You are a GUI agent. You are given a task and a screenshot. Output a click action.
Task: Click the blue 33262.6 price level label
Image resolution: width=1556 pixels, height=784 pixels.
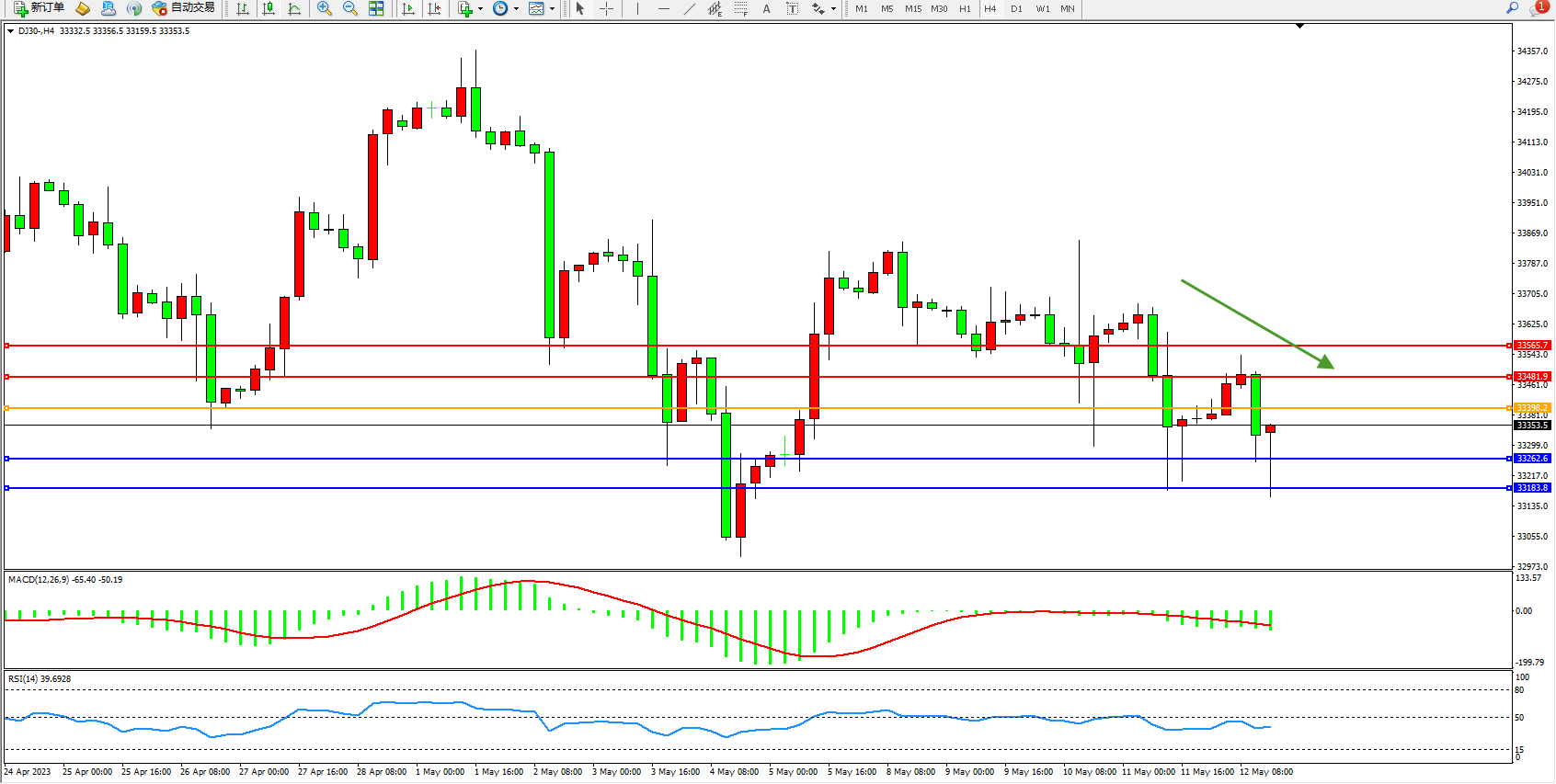tap(1532, 458)
